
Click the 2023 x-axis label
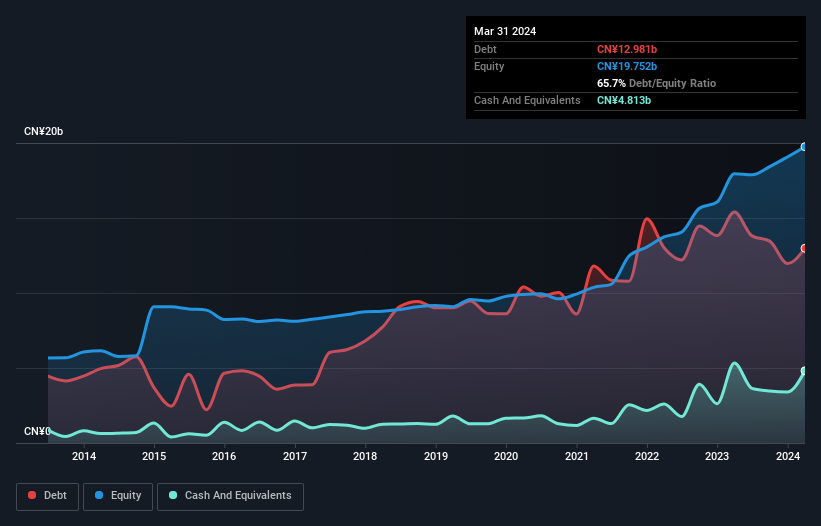(x=717, y=456)
